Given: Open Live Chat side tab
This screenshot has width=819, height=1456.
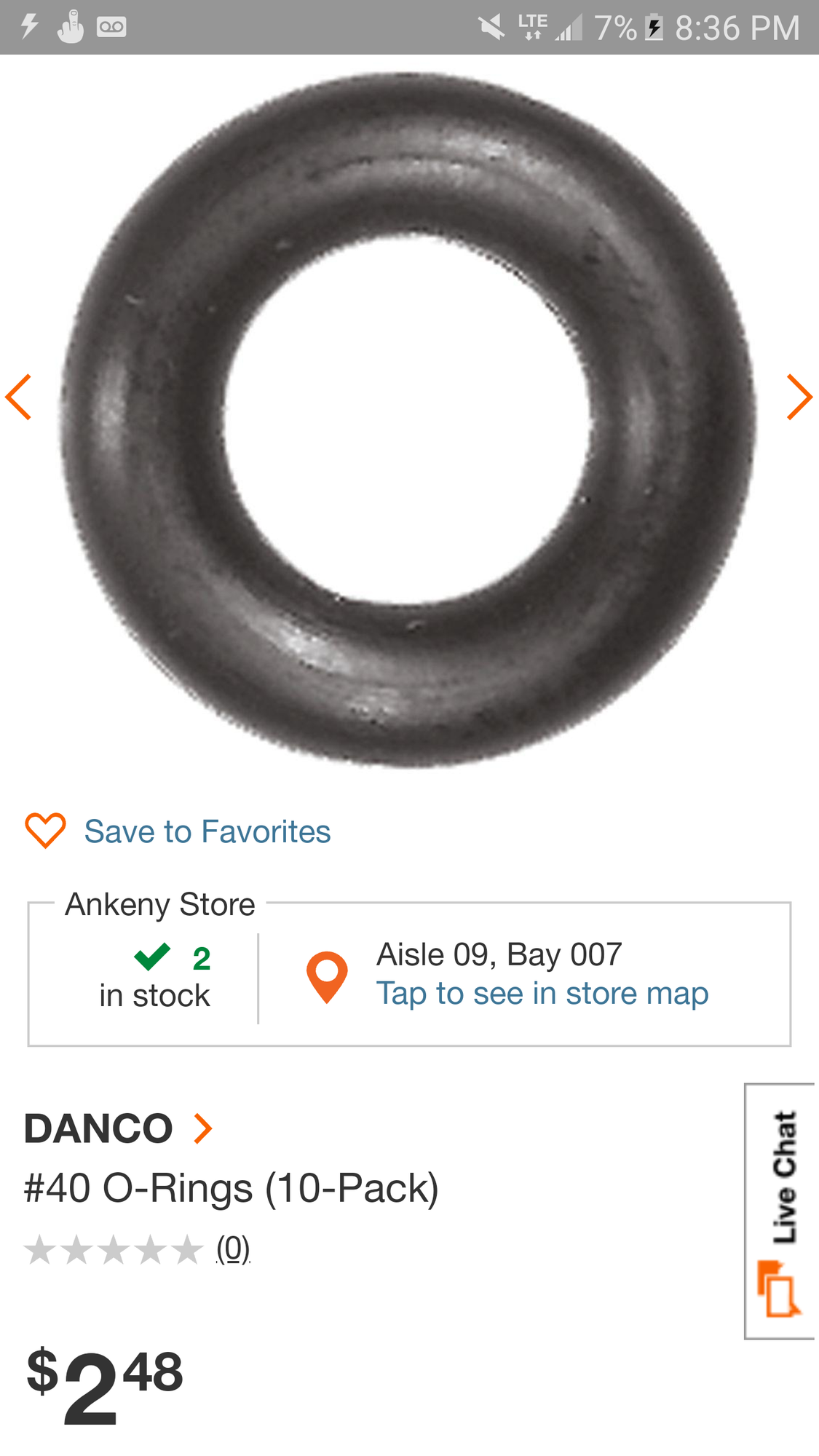Looking at the screenshot, I should [x=782, y=1210].
